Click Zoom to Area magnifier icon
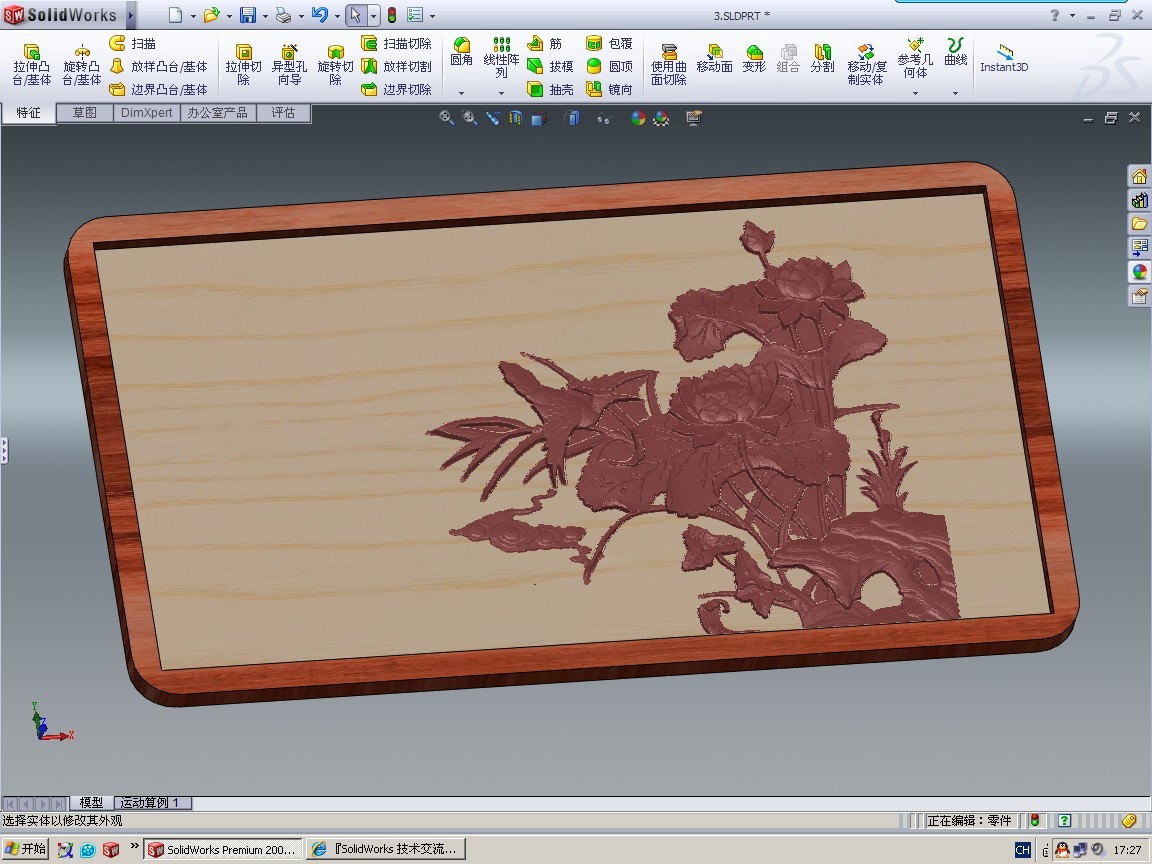This screenshot has height=864, width=1152. point(469,118)
